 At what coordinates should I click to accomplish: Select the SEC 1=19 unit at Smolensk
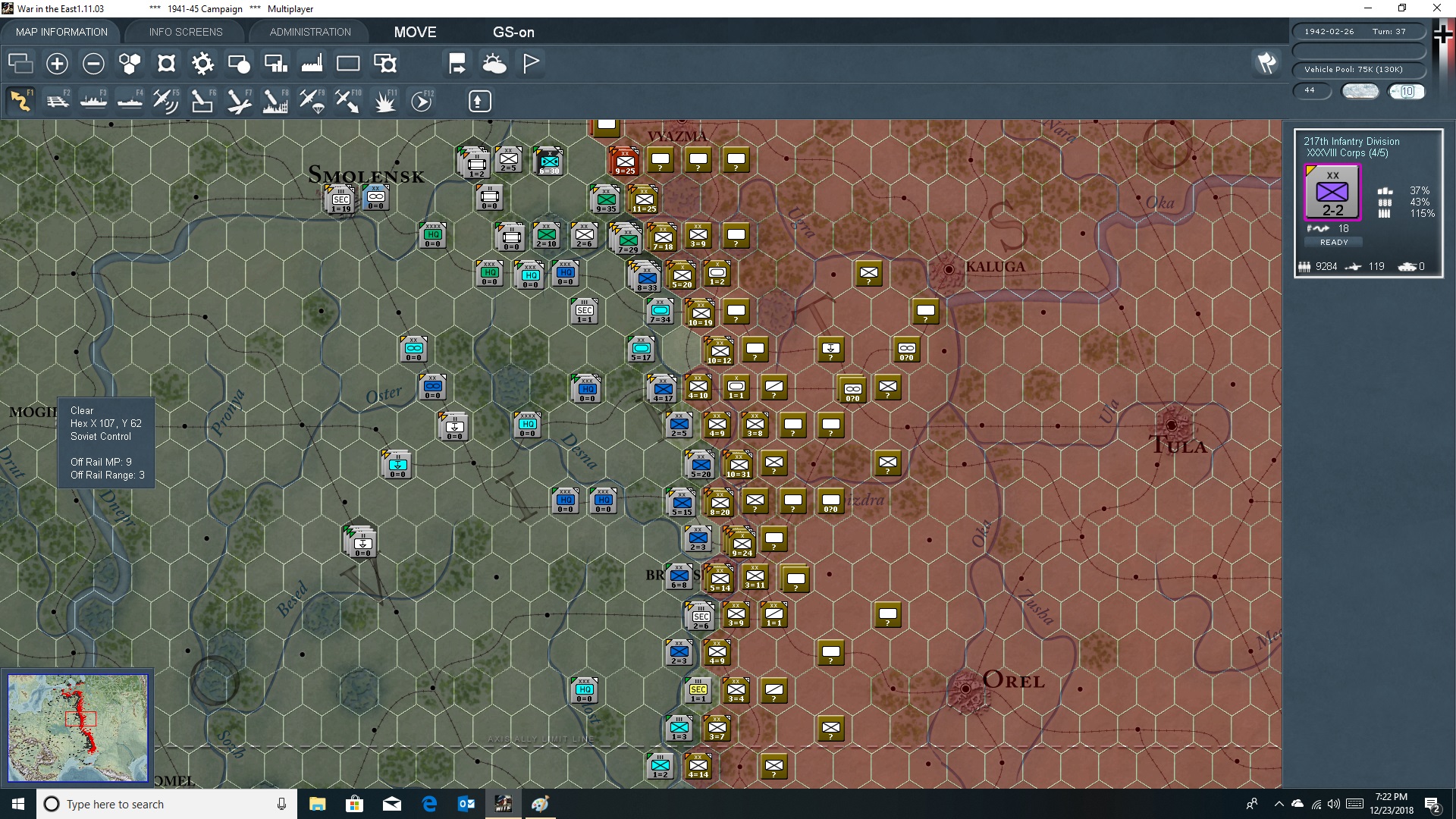pyautogui.click(x=340, y=199)
